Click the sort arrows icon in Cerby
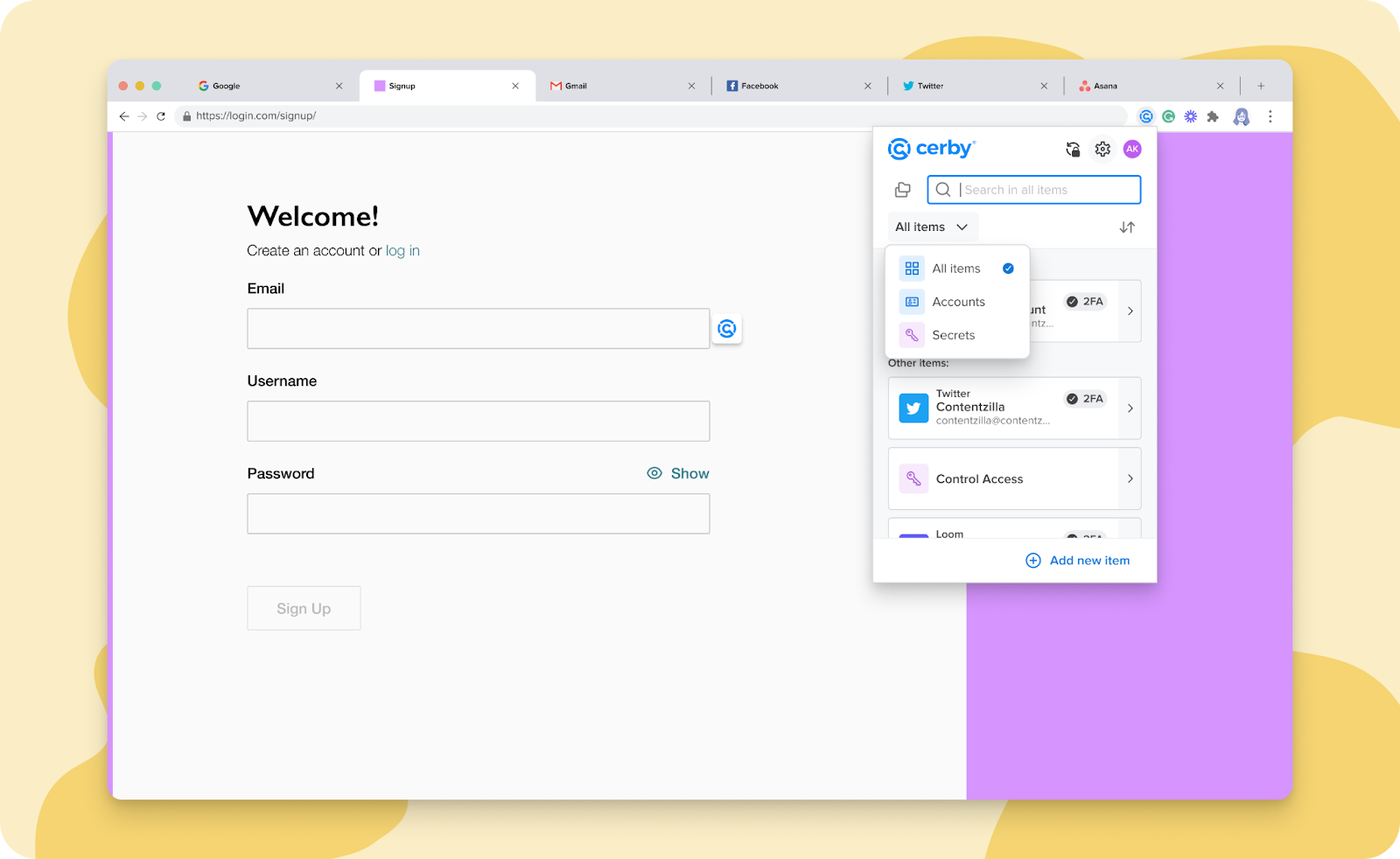 point(1127,227)
